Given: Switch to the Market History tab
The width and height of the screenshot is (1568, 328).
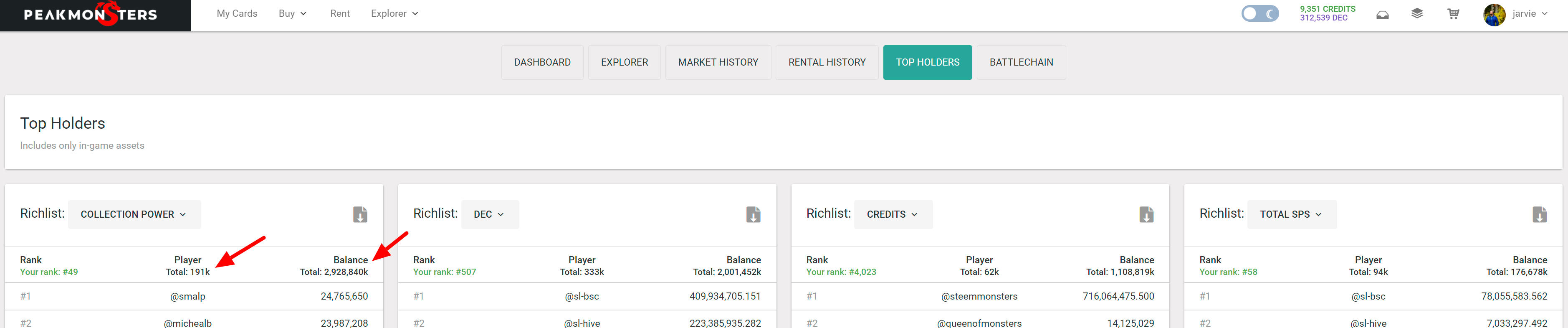Looking at the screenshot, I should 718,62.
